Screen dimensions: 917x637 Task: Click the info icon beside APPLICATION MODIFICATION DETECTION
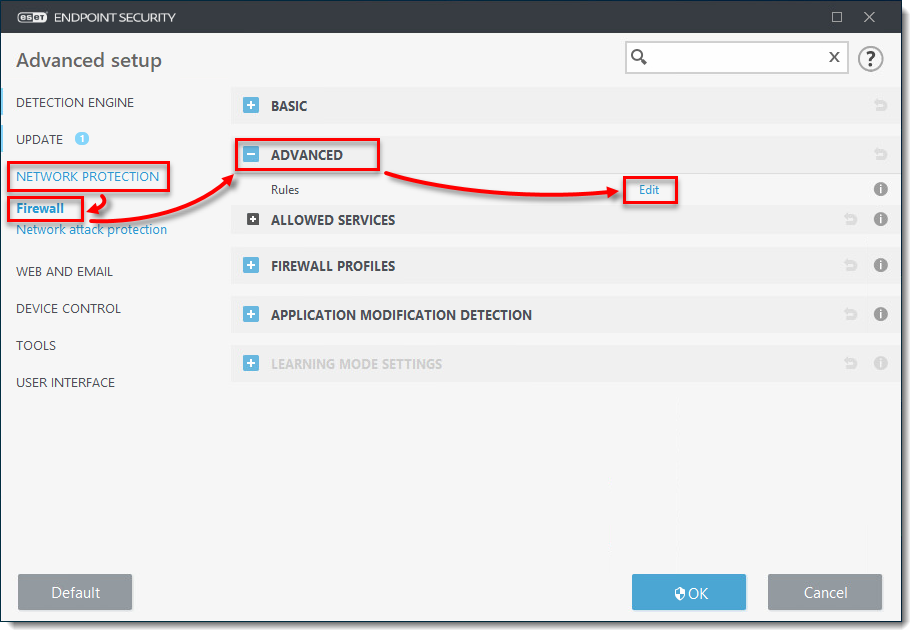tap(881, 314)
